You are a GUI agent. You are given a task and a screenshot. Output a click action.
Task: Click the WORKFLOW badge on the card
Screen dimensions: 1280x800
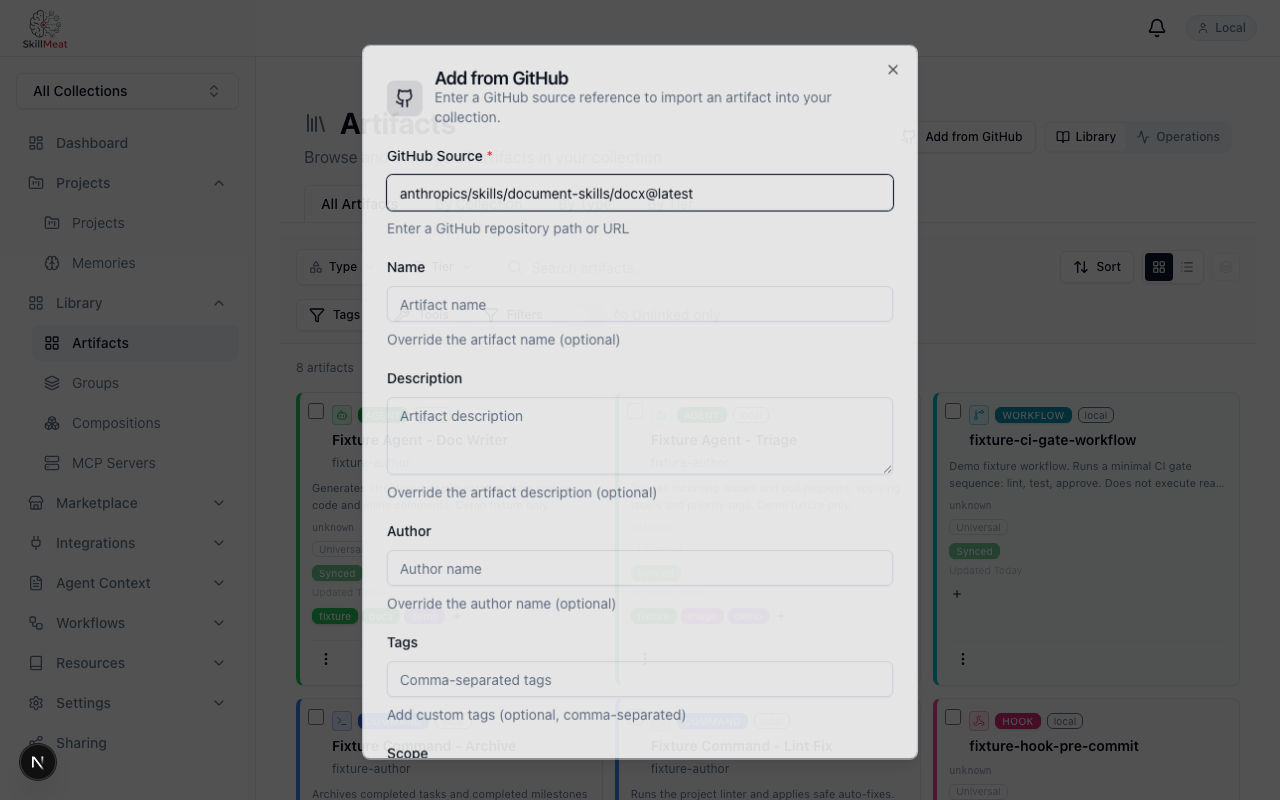[x=1033, y=415]
